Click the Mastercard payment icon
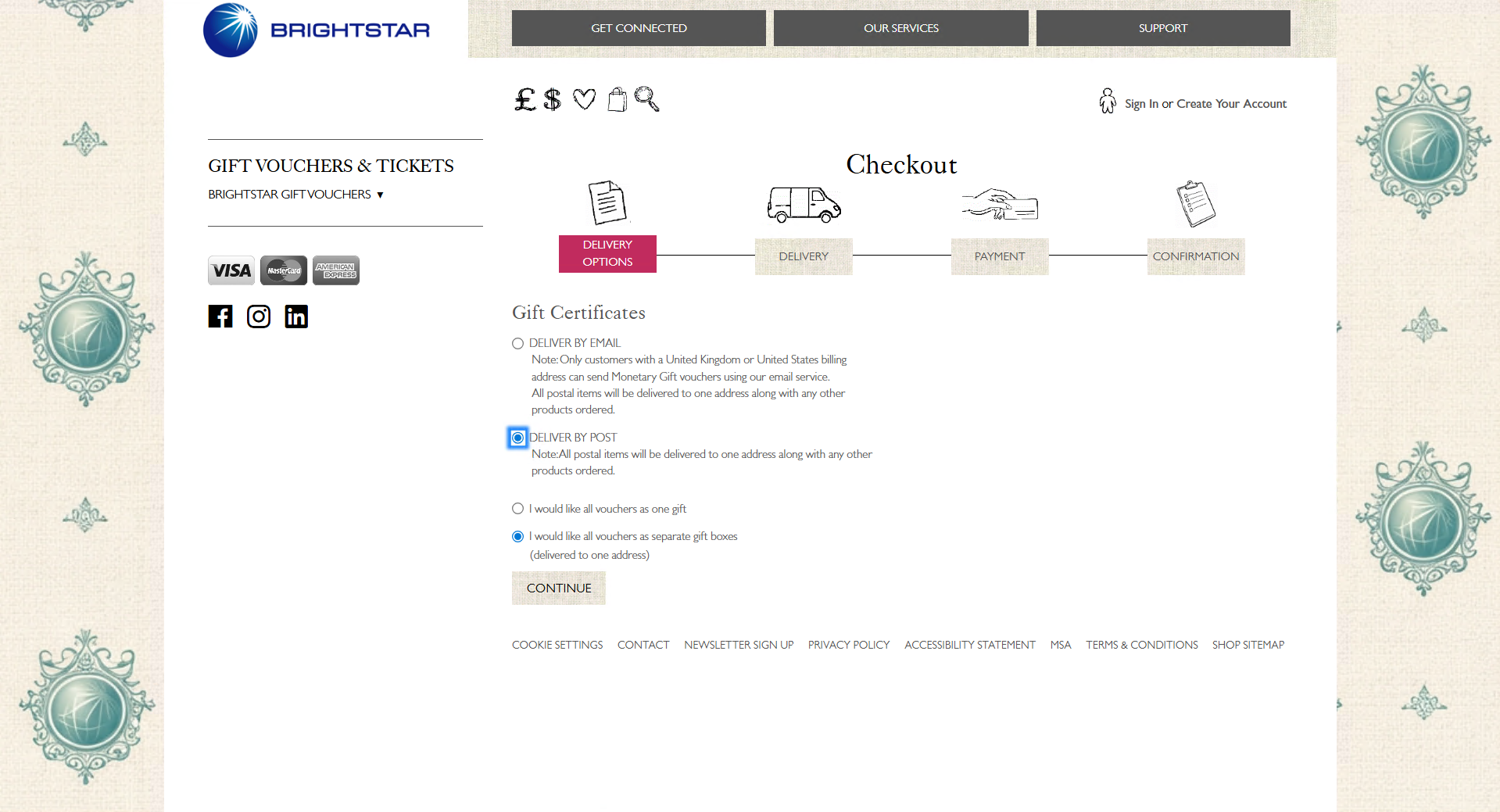The height and width of the screenshot is (812, 1500). coord(283,270)
